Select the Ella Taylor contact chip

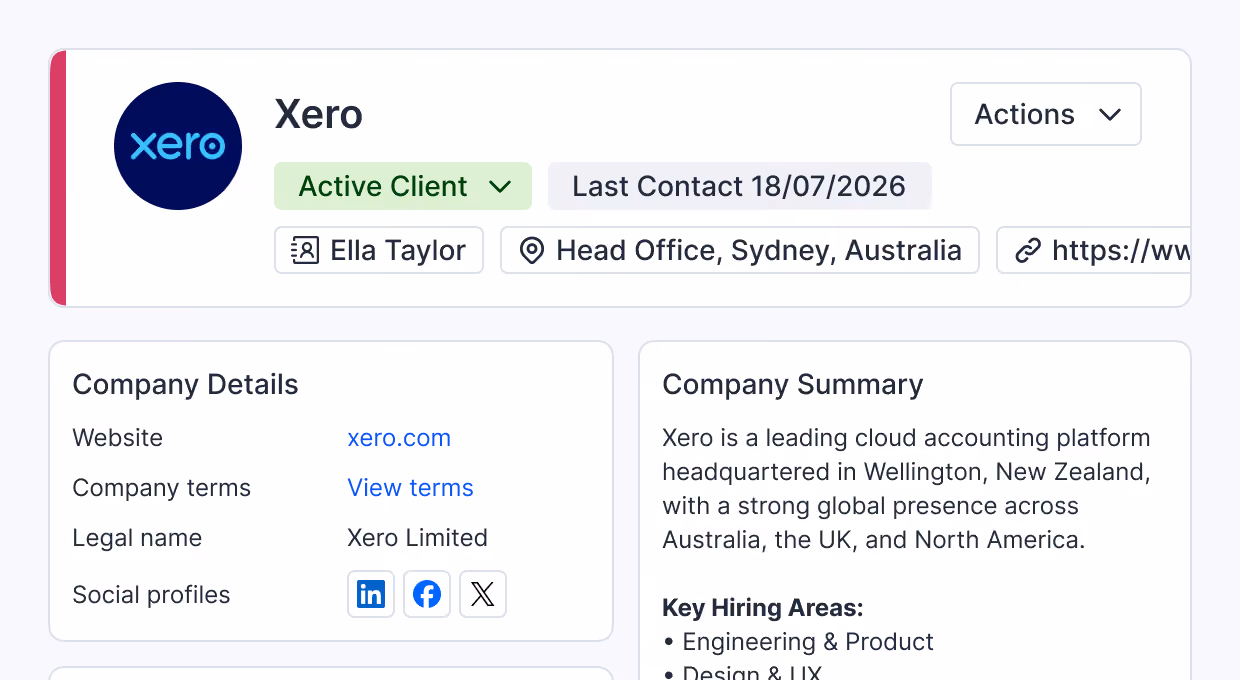[x=379, y=250]
